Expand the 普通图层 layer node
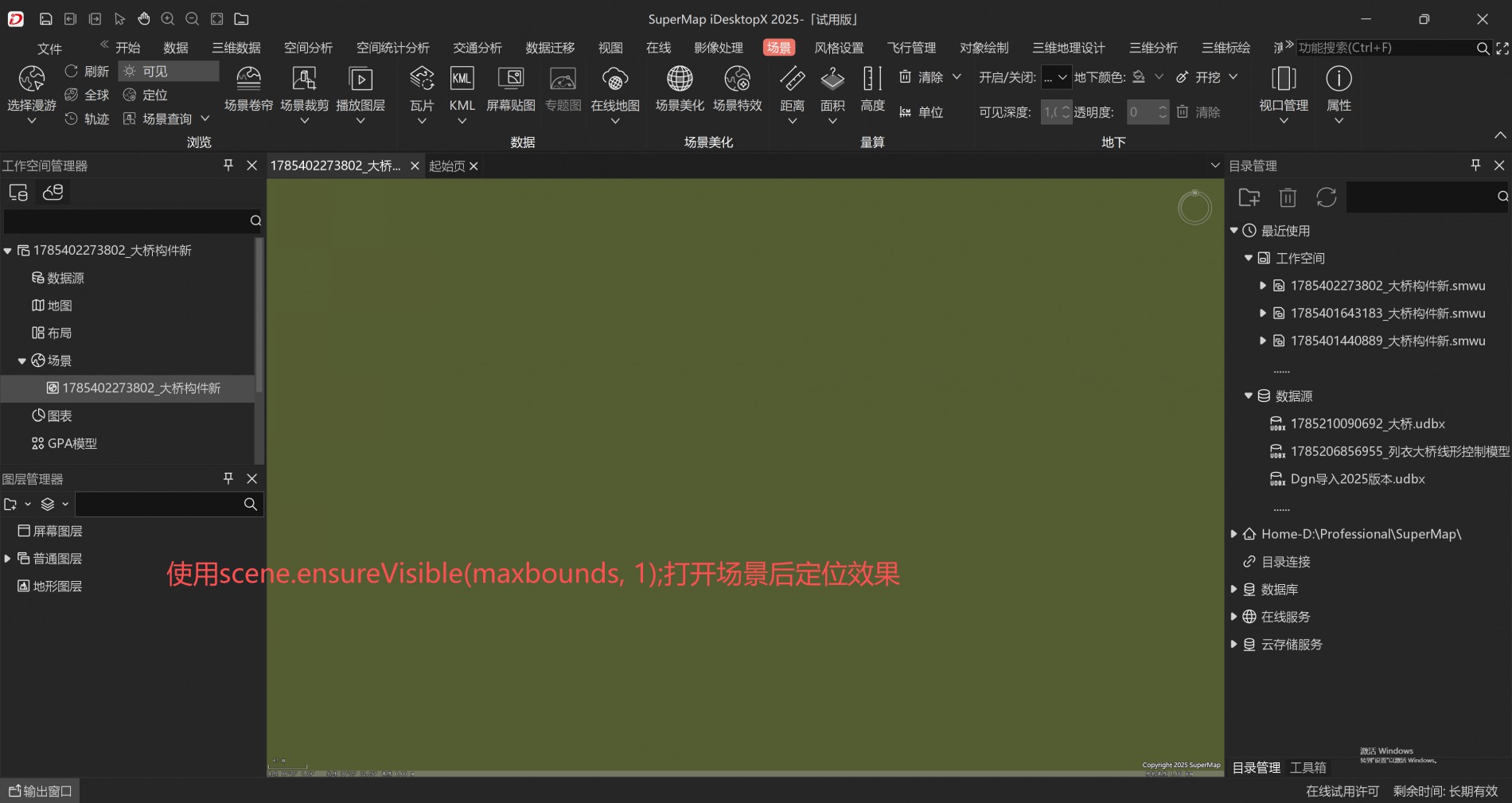 click(x=8, y=559)
